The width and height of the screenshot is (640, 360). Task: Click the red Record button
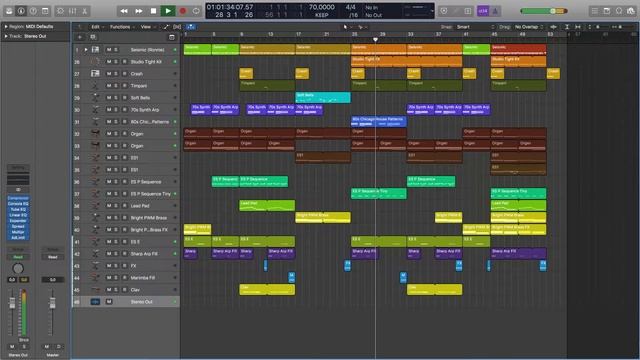(182, 11)
